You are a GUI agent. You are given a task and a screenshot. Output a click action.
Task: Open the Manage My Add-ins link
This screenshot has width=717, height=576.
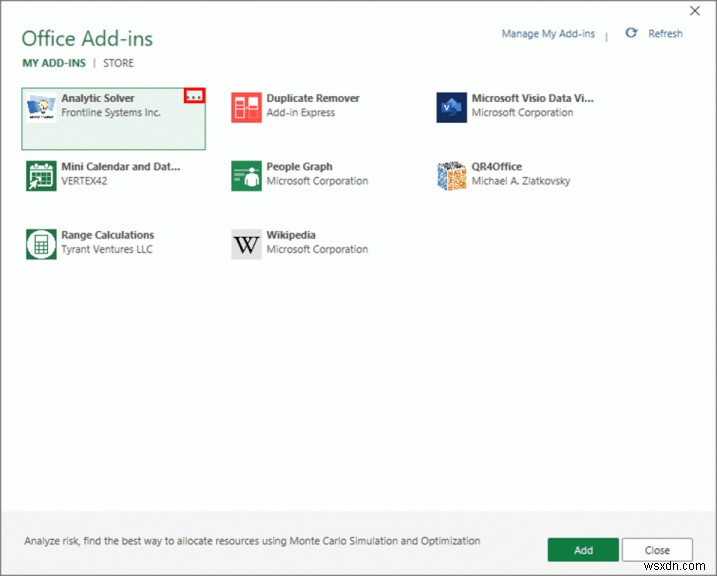548,34
